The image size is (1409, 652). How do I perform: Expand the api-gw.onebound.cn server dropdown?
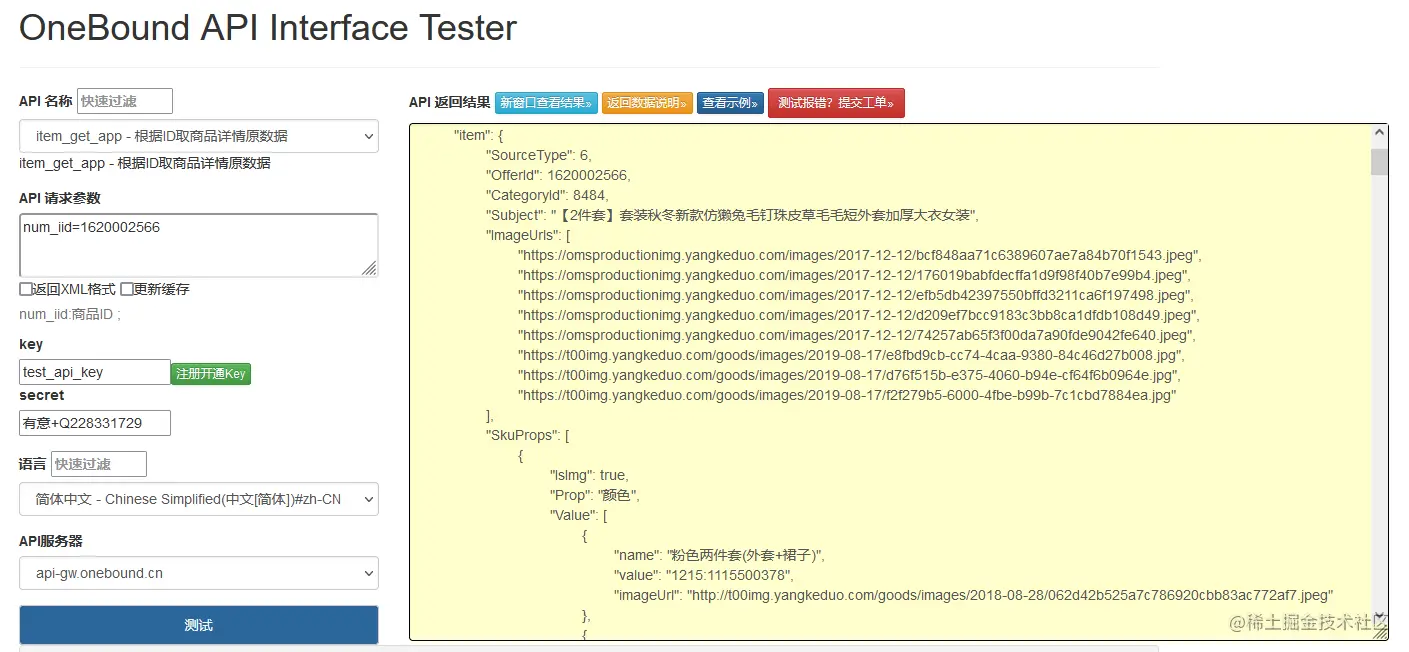[x=199, y=573]
